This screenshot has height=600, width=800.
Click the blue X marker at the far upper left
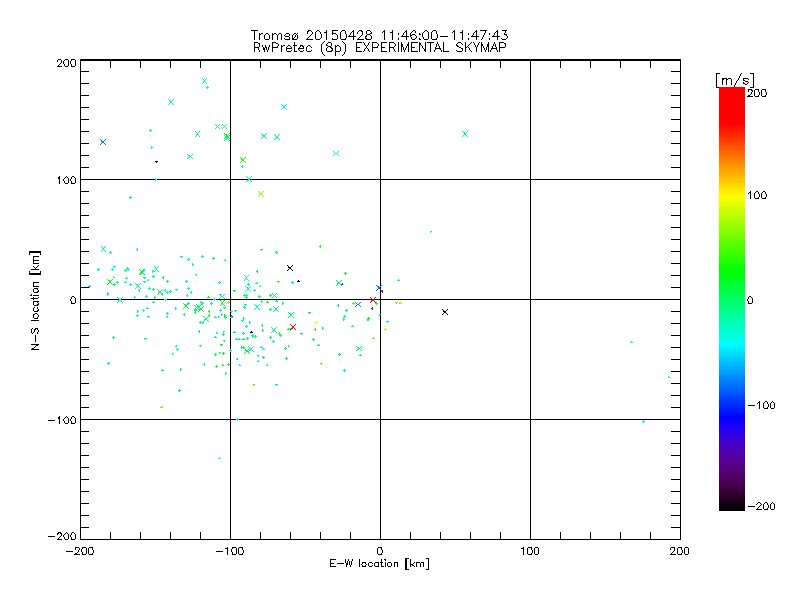(102, 142)
